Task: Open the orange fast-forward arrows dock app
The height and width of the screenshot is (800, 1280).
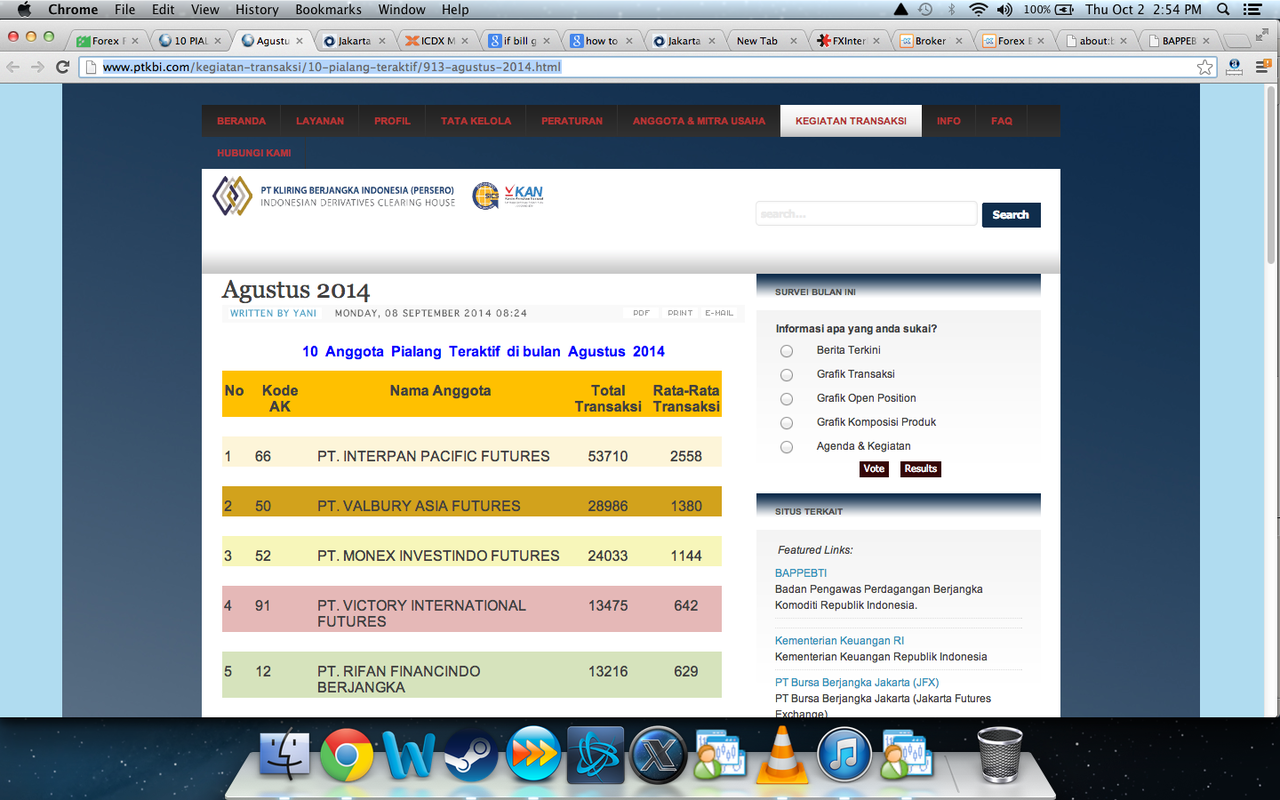Action: coord(533,754)
